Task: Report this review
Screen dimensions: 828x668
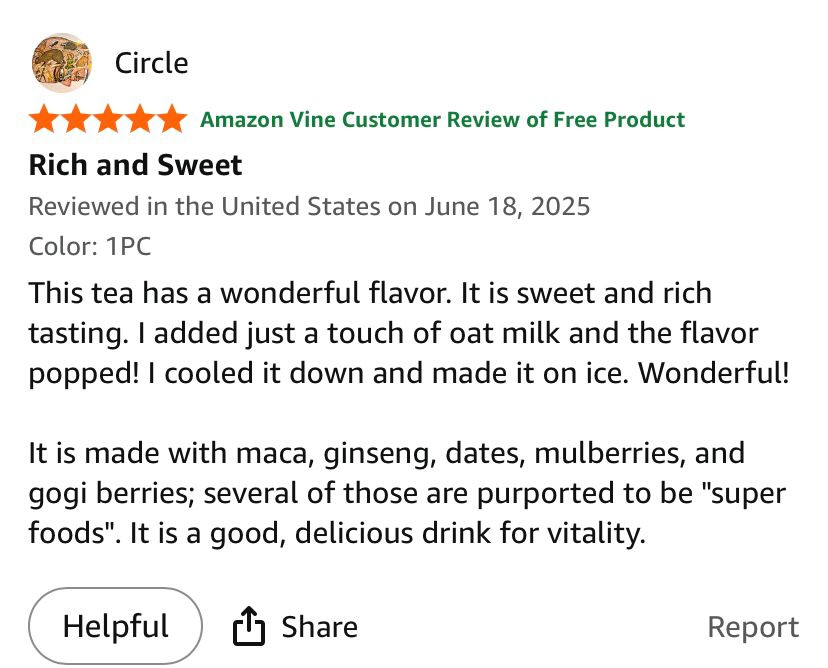Action: click(x=752, y=627)
